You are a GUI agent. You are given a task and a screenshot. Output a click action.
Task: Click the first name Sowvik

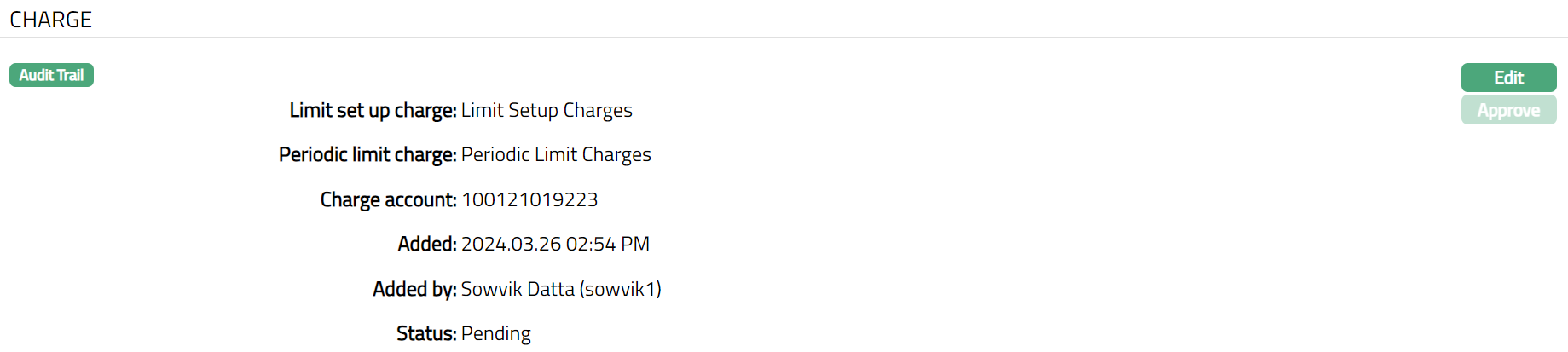click(x=491, y=289)
